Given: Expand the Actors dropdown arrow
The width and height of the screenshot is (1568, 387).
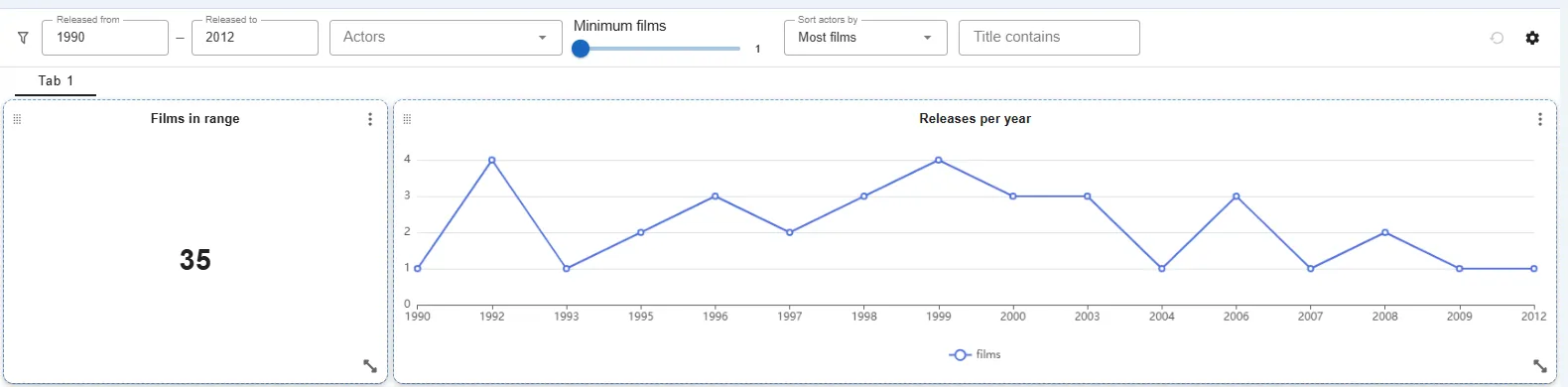Looking at the screenshot, I should coord(542,38).
